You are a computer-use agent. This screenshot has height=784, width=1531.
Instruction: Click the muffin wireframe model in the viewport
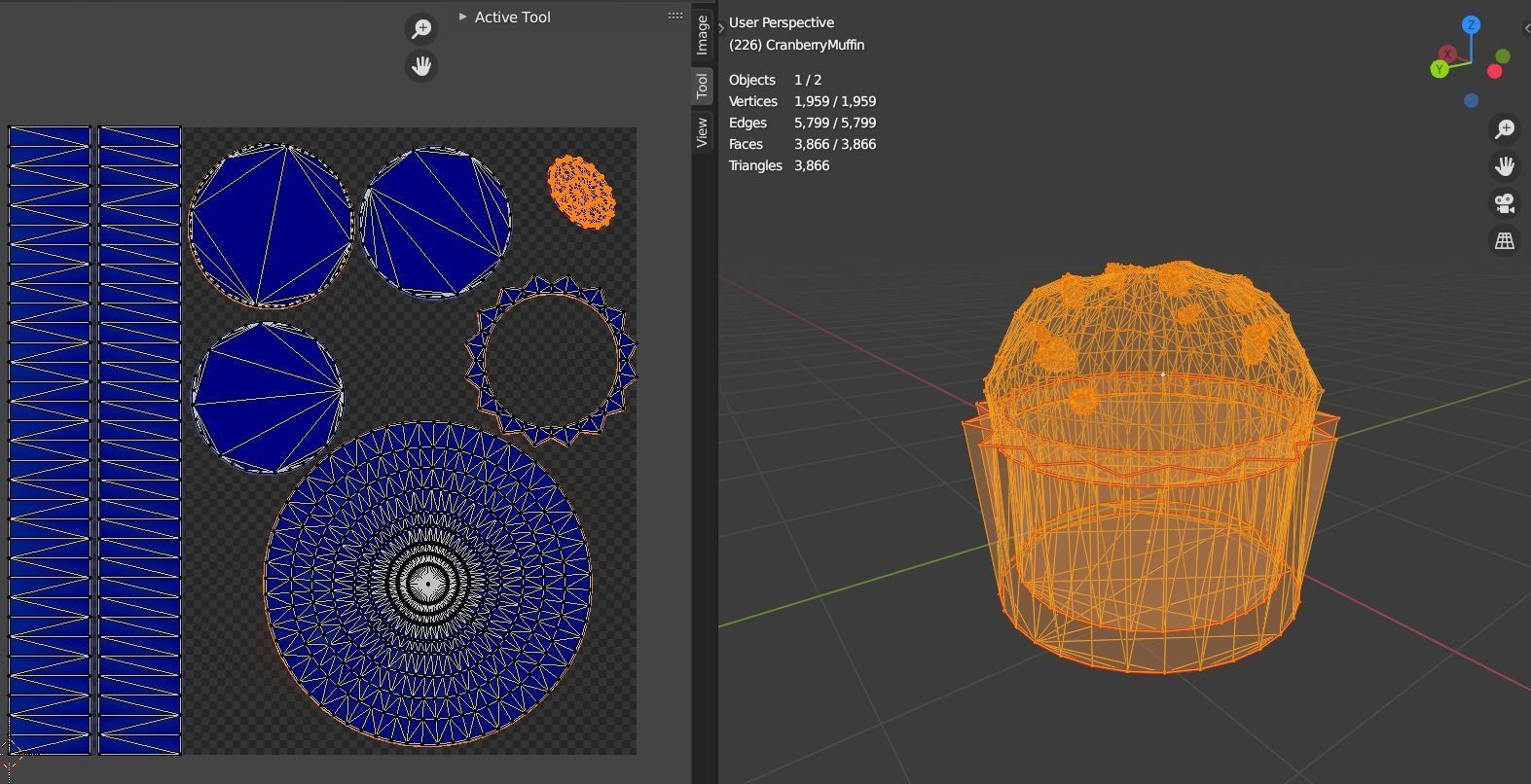1151,465
